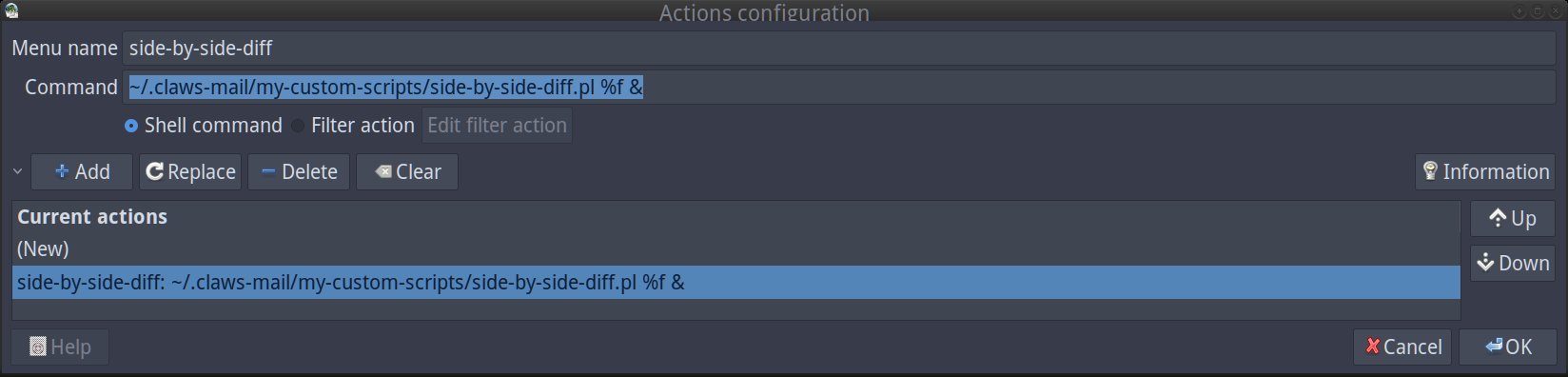This screenshot has width=1568, height=377.
Task: Move action down with Down arrow icon
Action: (x=1486, y=262)
